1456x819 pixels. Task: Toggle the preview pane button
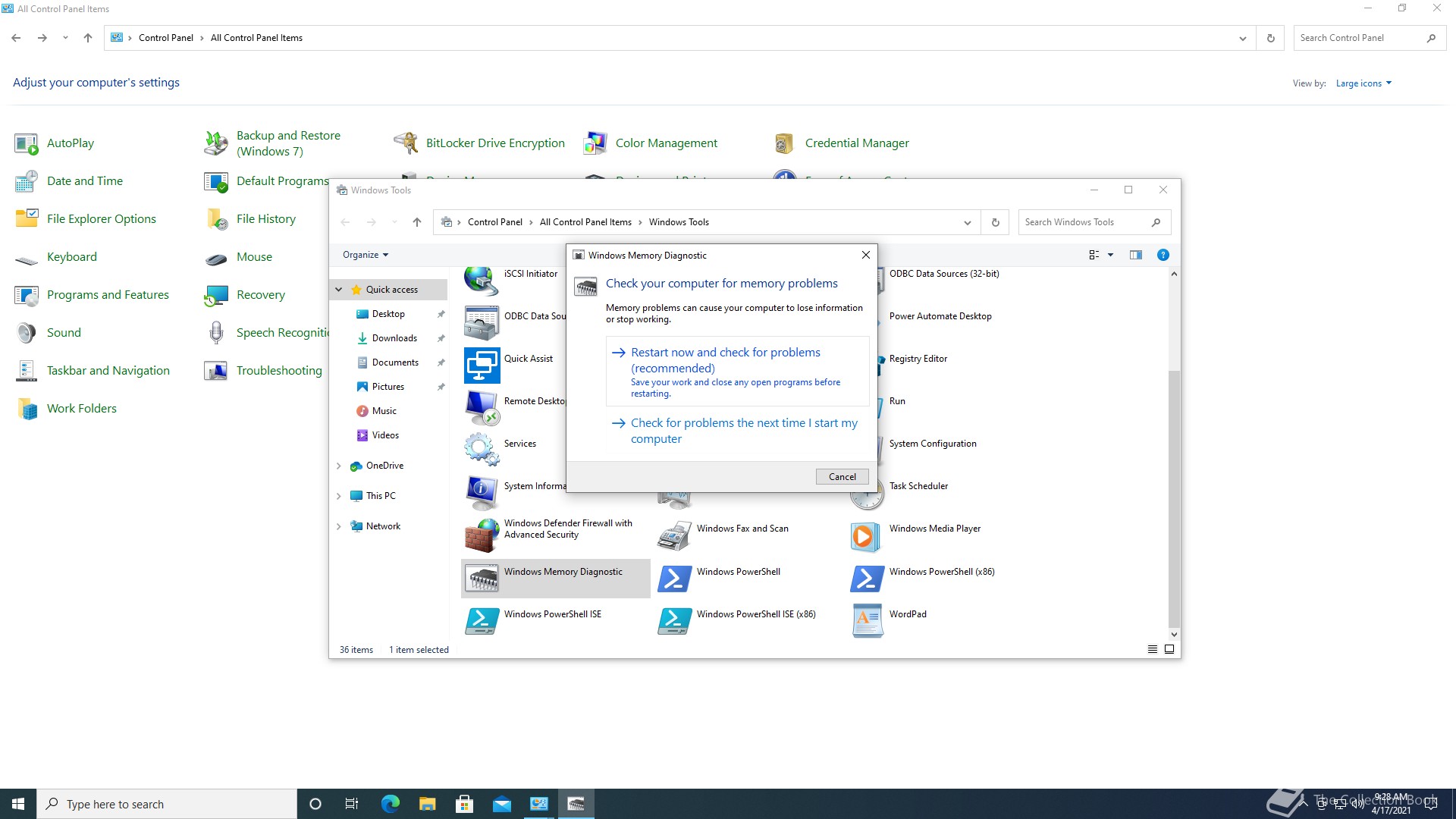pyautogui.click(x=1135, y=255)
